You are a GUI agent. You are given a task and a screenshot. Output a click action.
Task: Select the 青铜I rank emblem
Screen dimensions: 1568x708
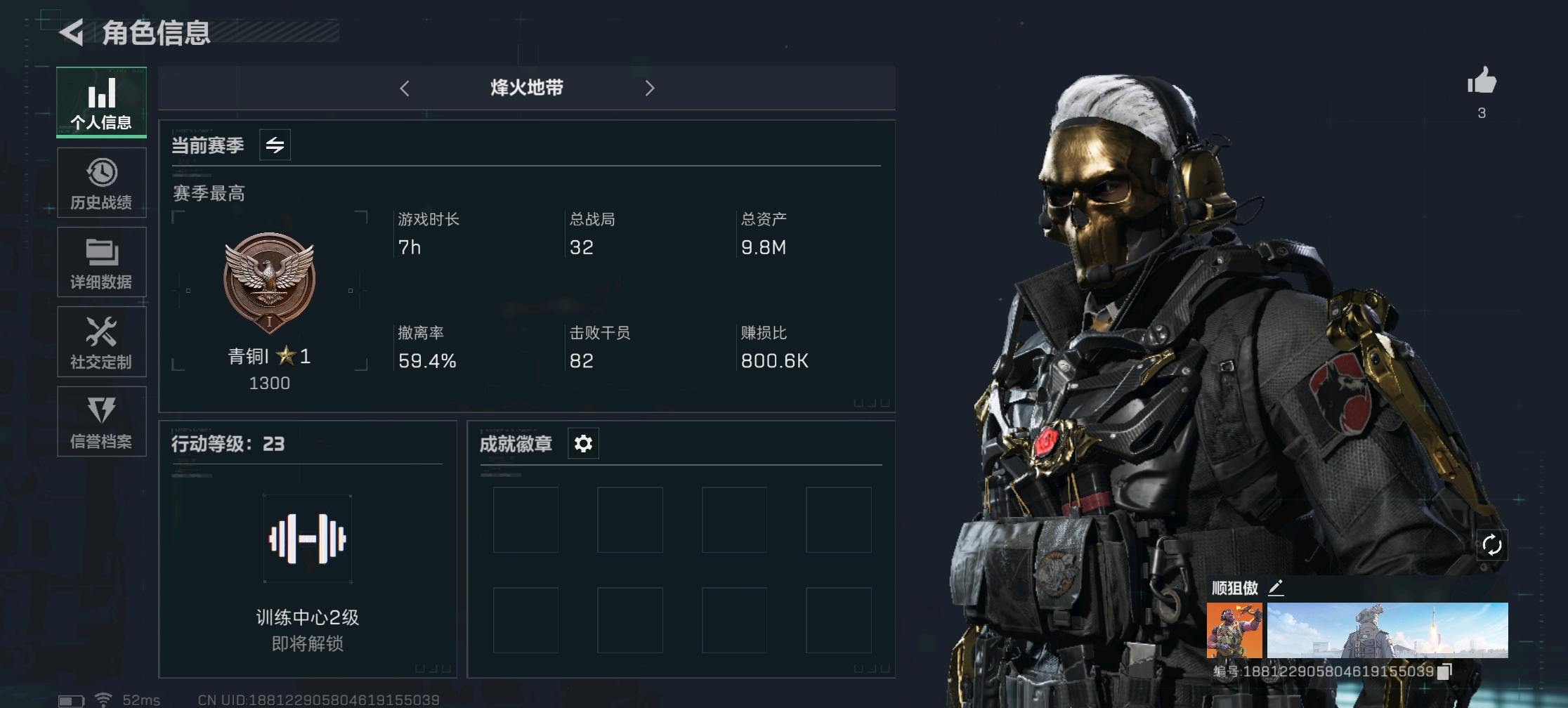coord(269,282)
